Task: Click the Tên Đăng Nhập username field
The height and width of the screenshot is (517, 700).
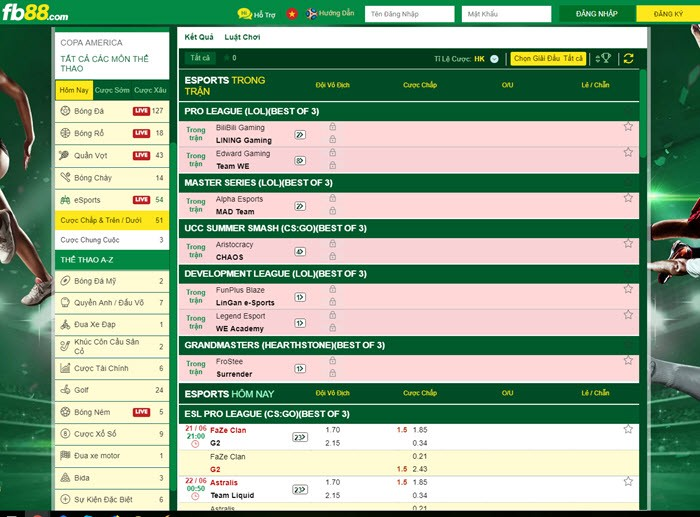Action: 410,14
